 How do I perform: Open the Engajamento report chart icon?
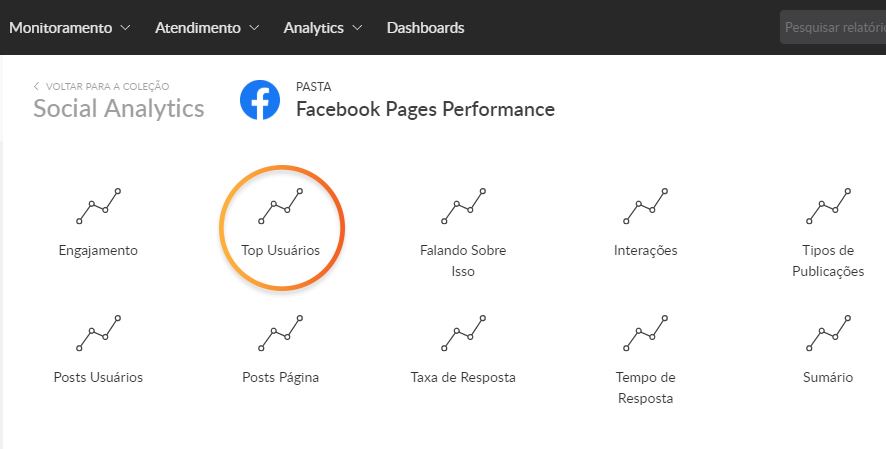[x=98, y=206]
